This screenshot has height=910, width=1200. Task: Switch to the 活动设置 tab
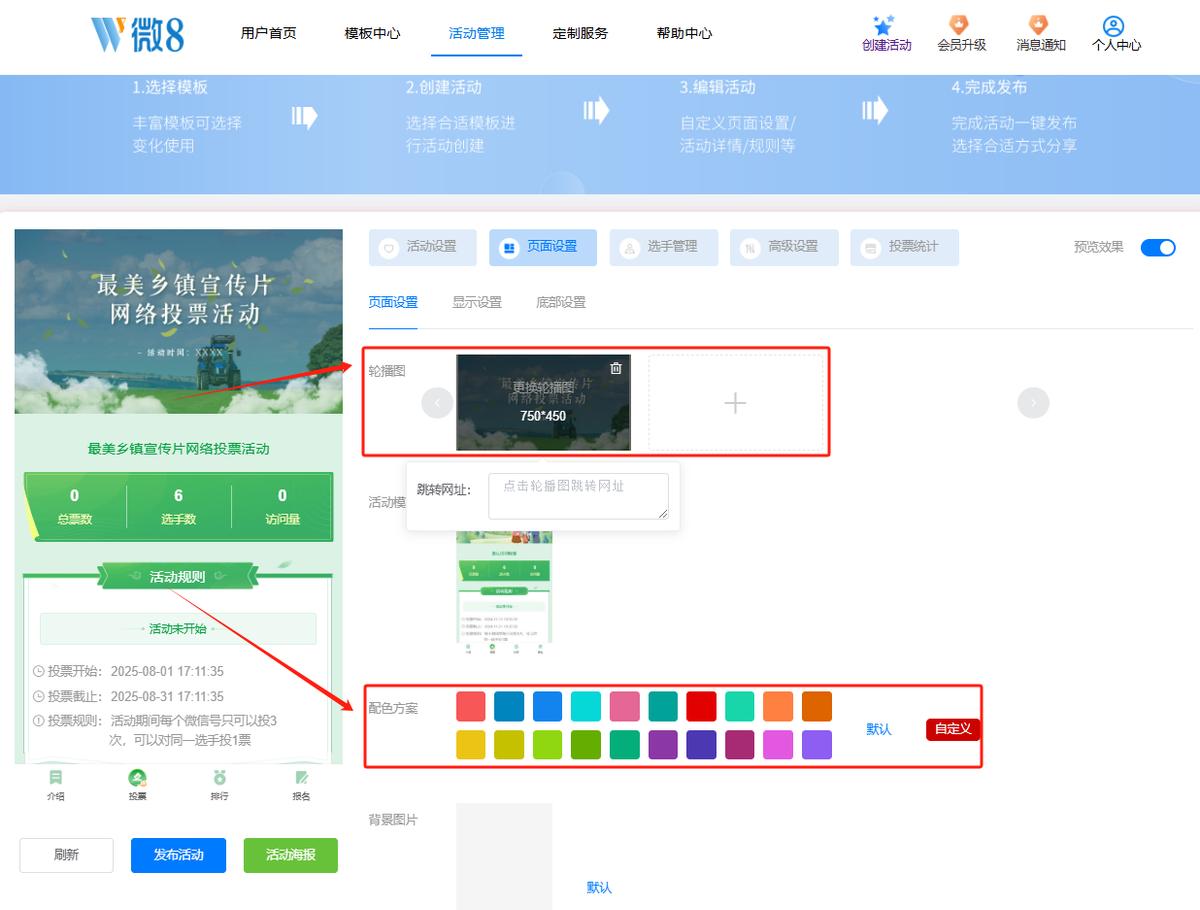pyautogui.click(x=423, y=247)
